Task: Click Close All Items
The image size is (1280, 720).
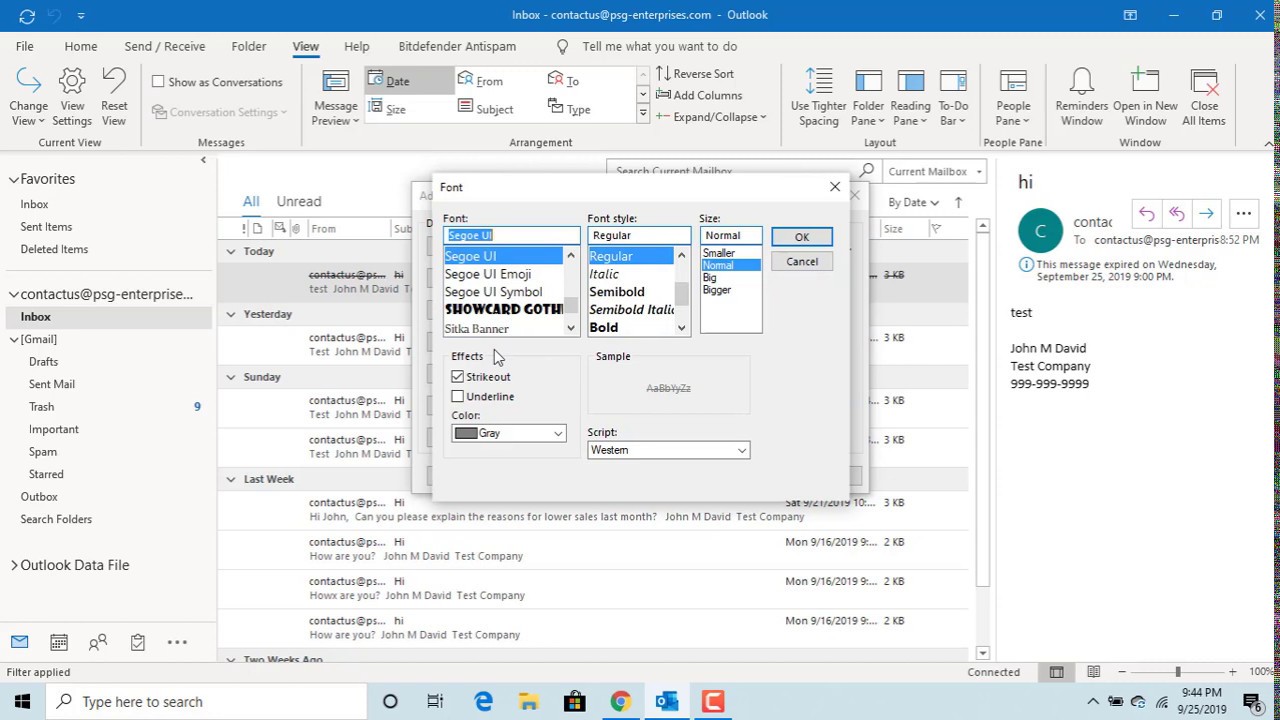Action: [x=1204, y=97]
